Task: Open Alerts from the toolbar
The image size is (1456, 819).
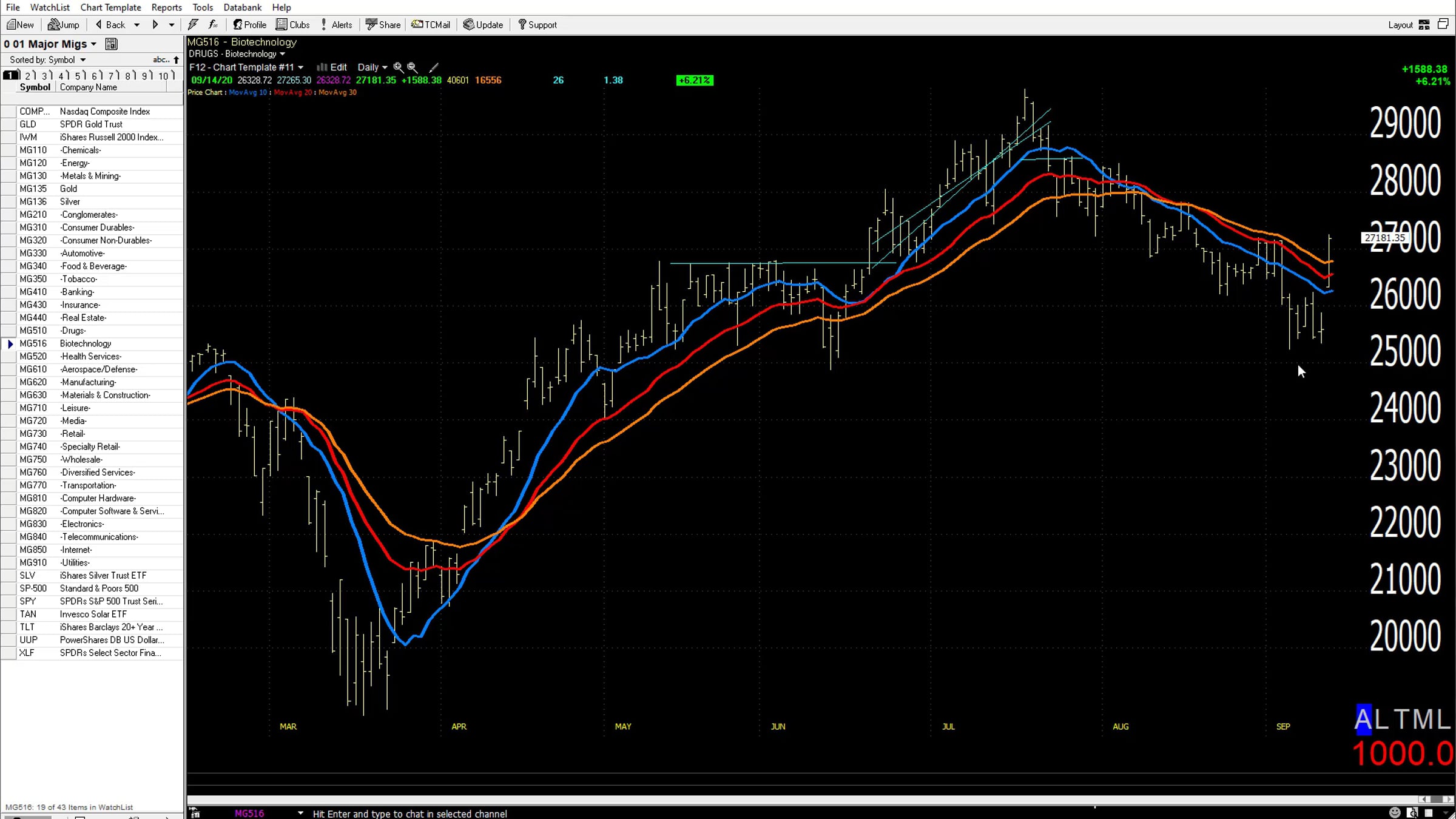Action: 336,25
